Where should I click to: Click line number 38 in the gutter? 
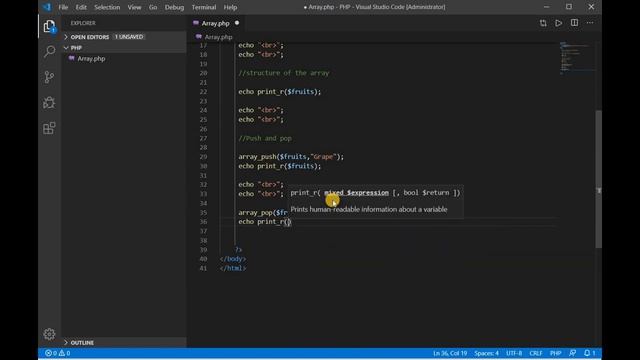pos(203,240)
